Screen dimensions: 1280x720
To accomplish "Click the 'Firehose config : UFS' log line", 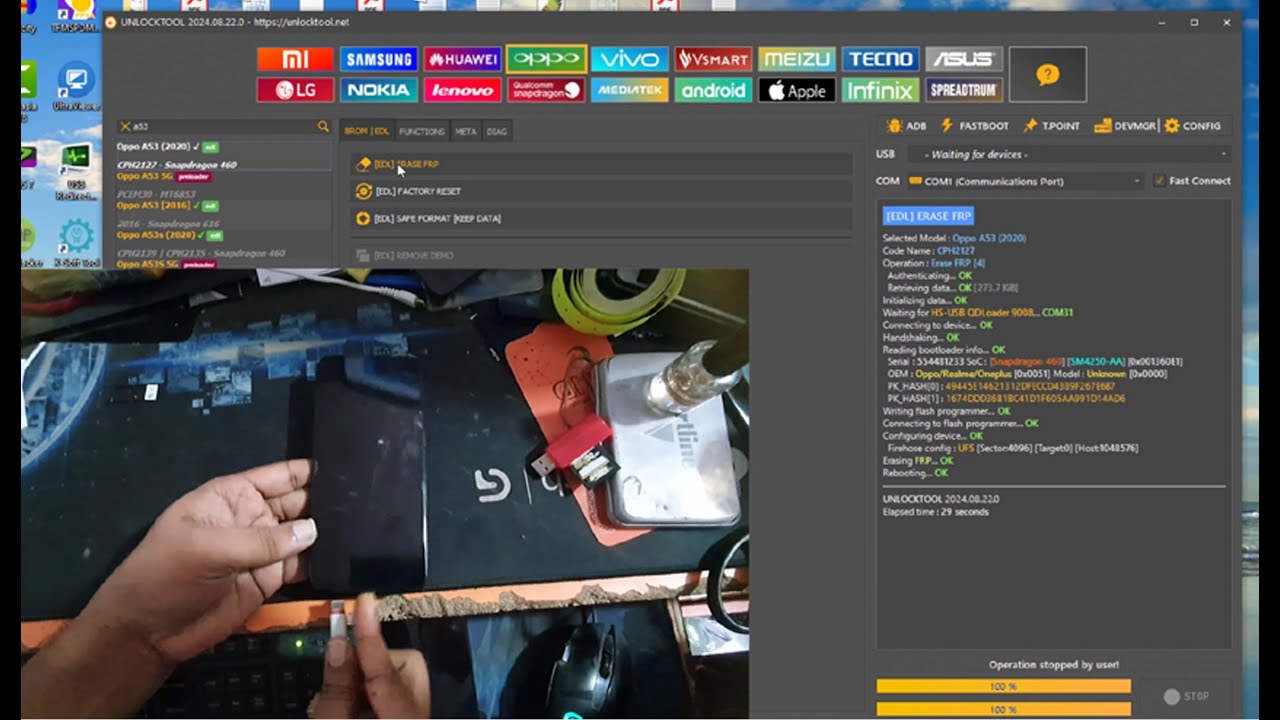I will point(1012,448).
